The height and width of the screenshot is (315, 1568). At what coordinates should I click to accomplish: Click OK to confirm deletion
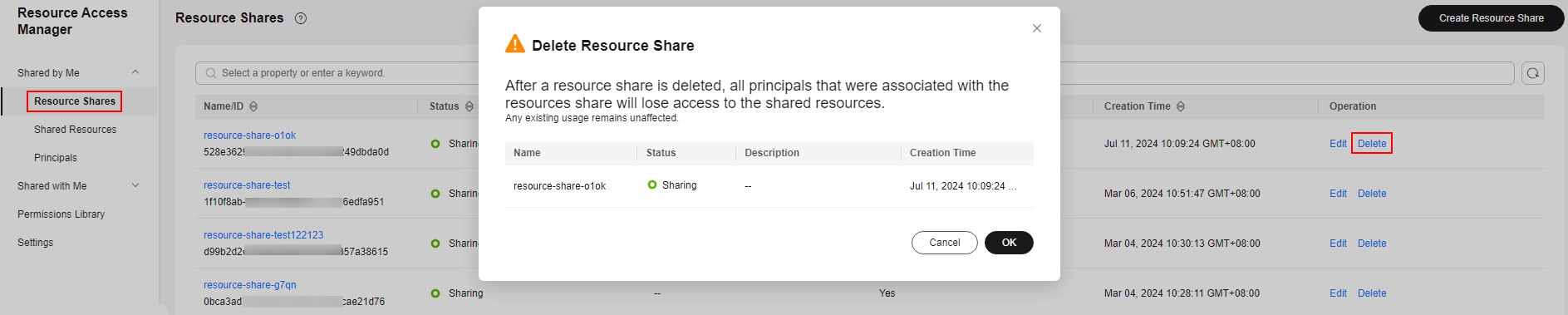(x=1009, y=243)
